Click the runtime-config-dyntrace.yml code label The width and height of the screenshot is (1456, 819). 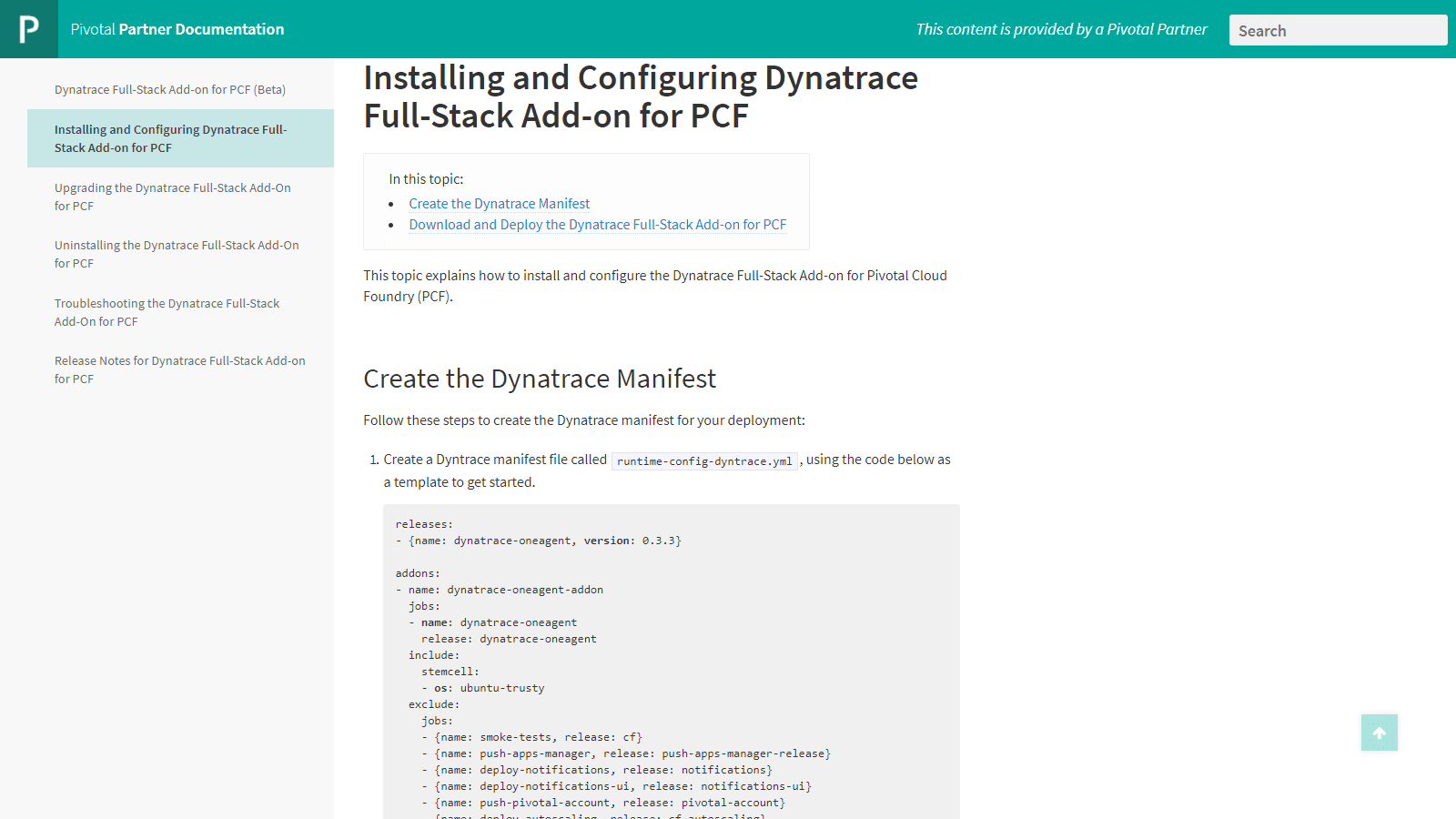point(704,461)
